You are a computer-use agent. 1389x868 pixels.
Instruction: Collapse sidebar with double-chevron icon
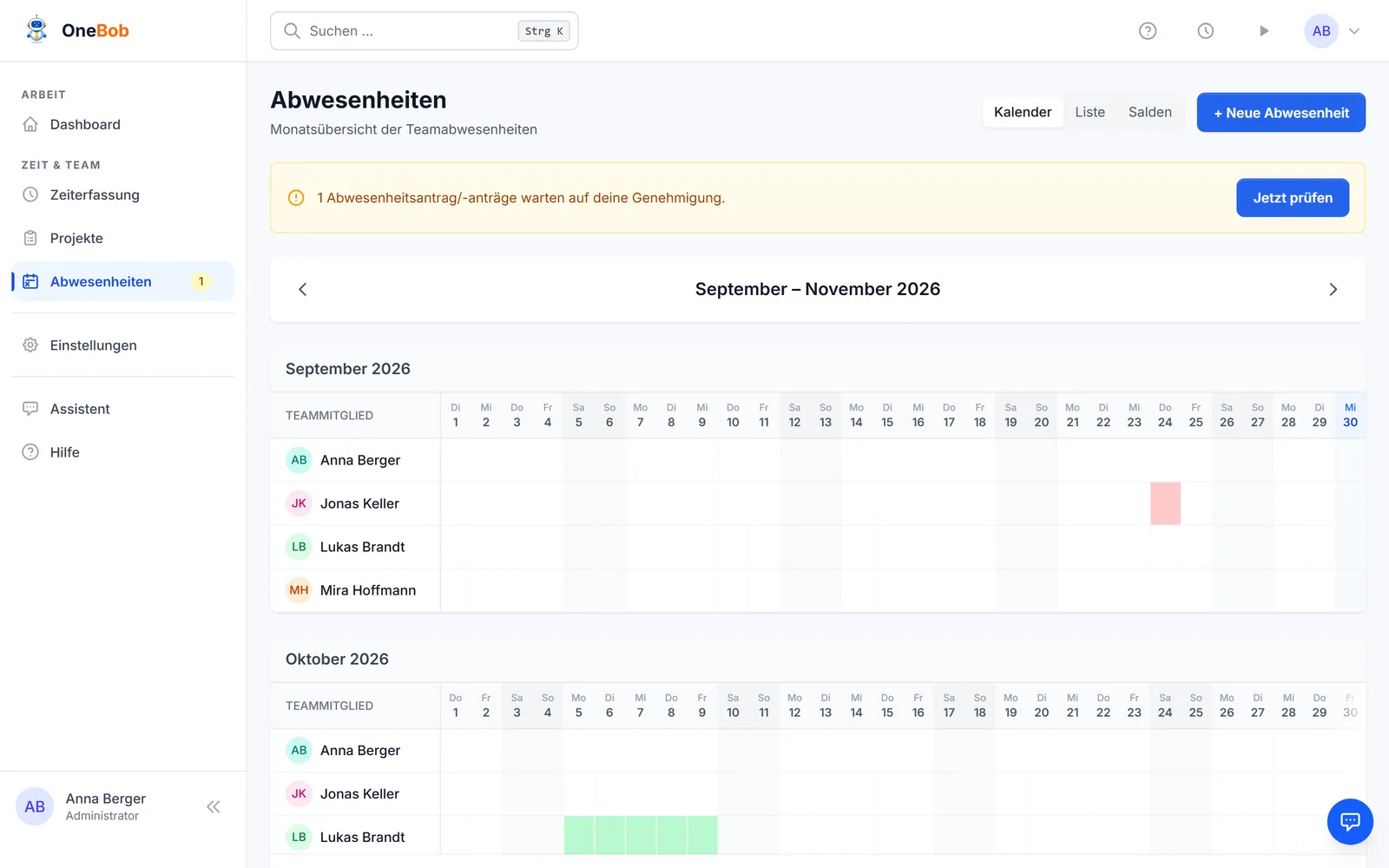(x=214, y=807)
